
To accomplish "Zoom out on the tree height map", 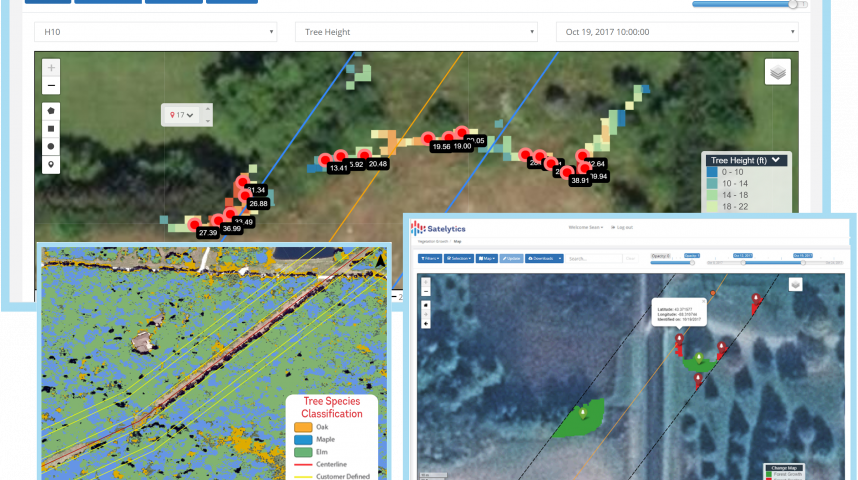I will click(x=51, y=85).
